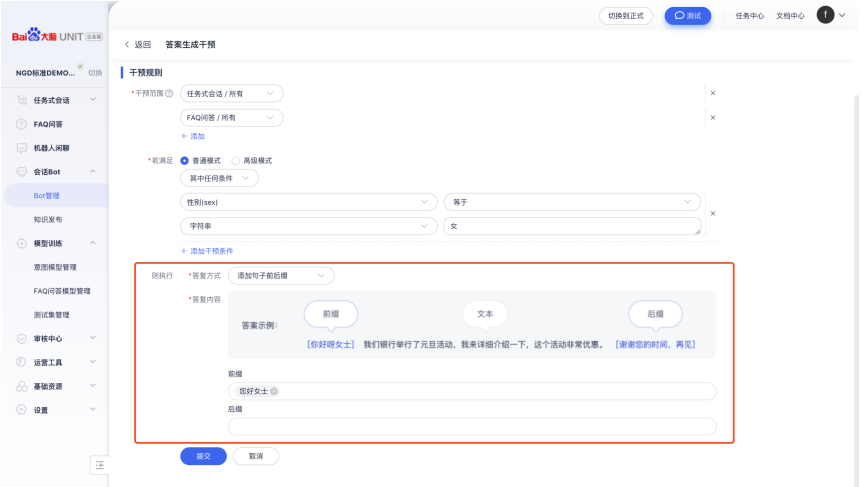Click the 审核中心 shield icon
862x487 pixels.
[x=21, y=339]
